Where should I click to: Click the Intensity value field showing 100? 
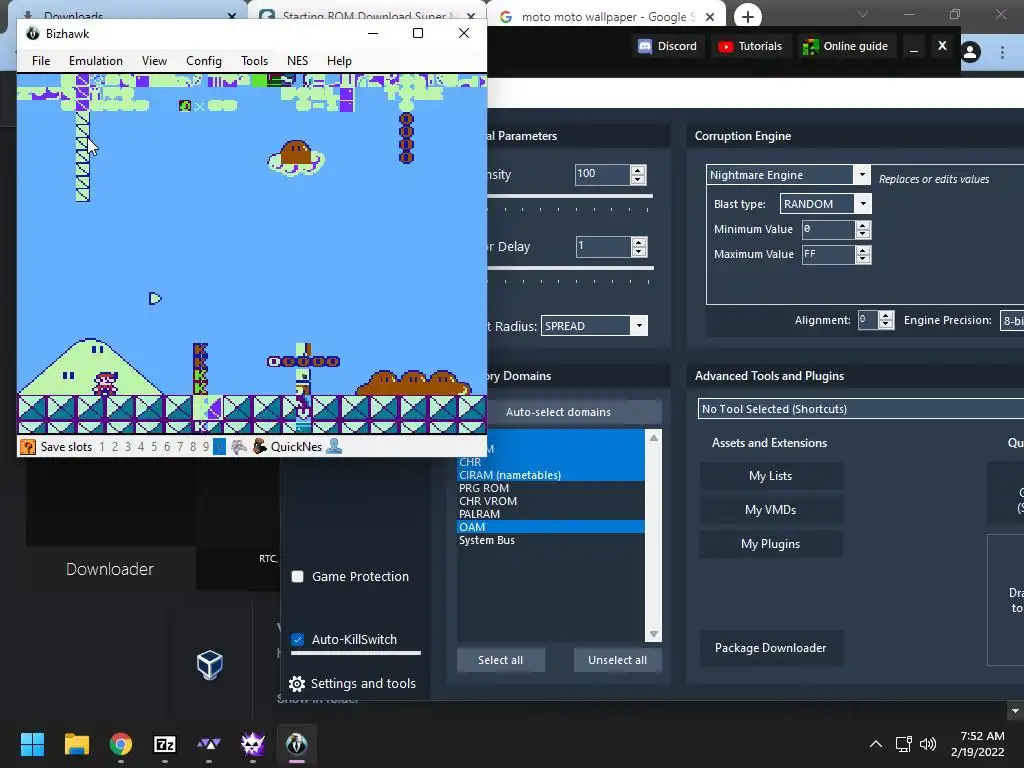coord(602,174)
